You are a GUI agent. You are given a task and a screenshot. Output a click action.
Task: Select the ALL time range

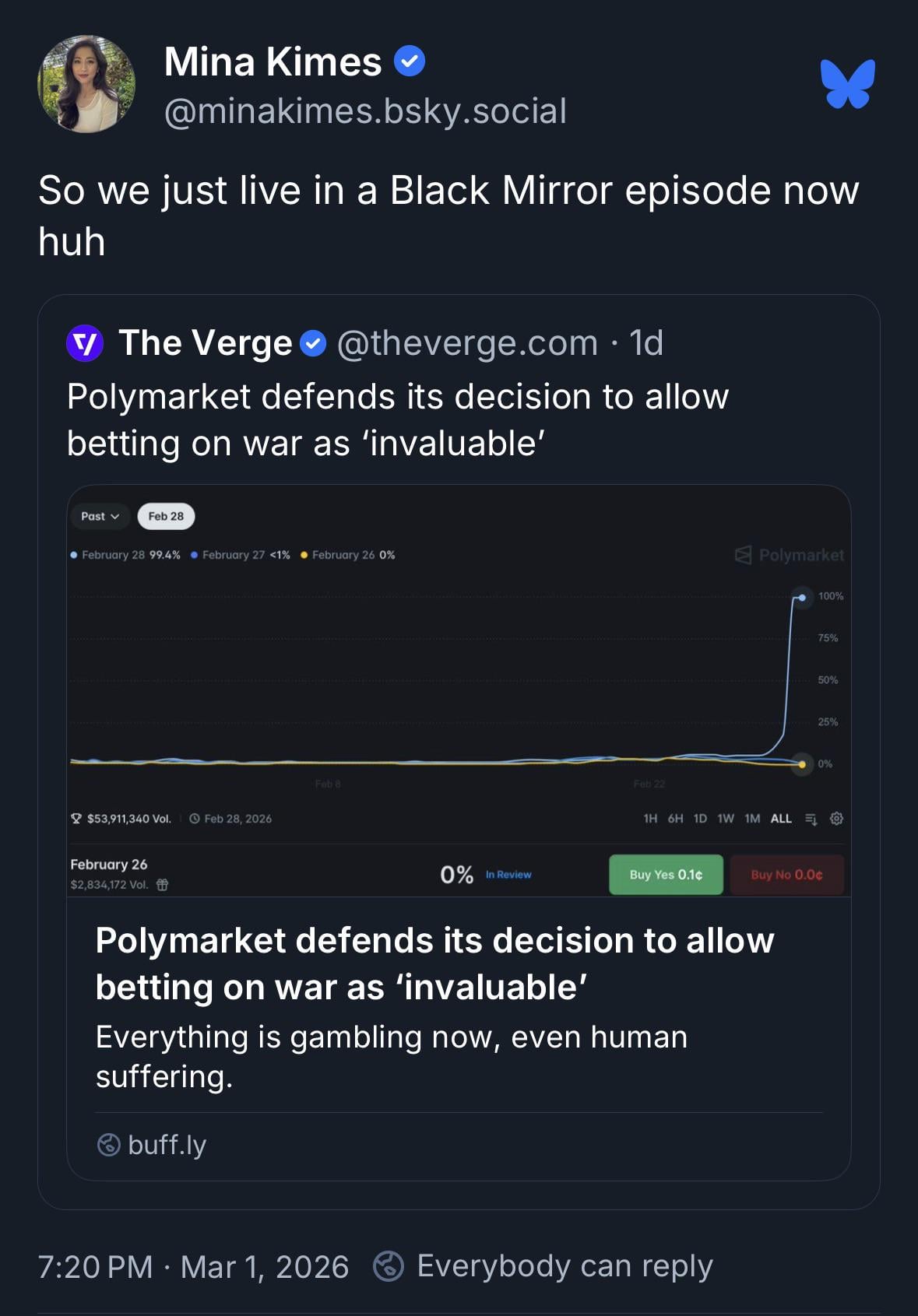pos(781,819)
